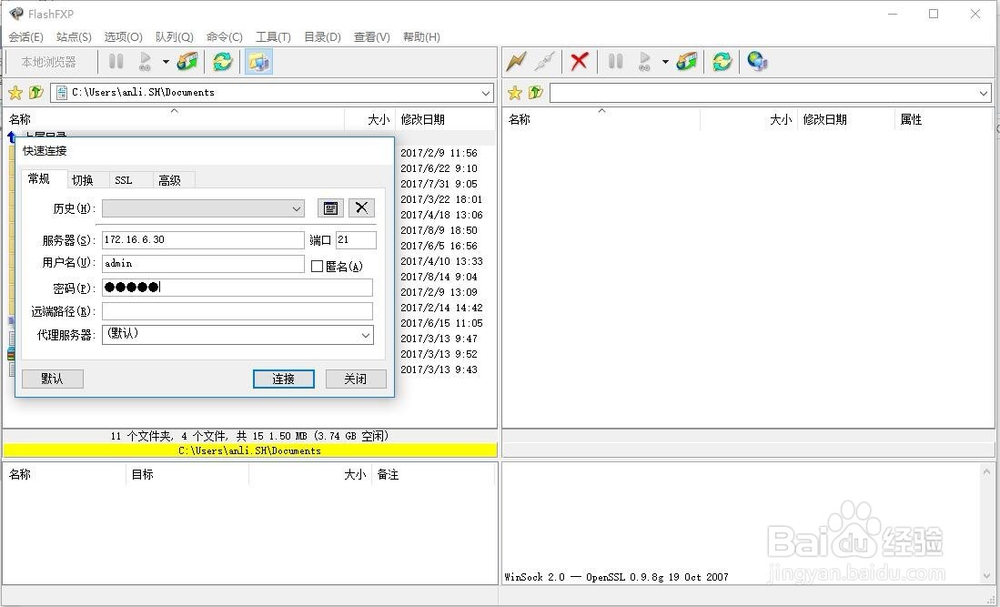
Task: Click the password 密码(P) field
Action: 237,288
